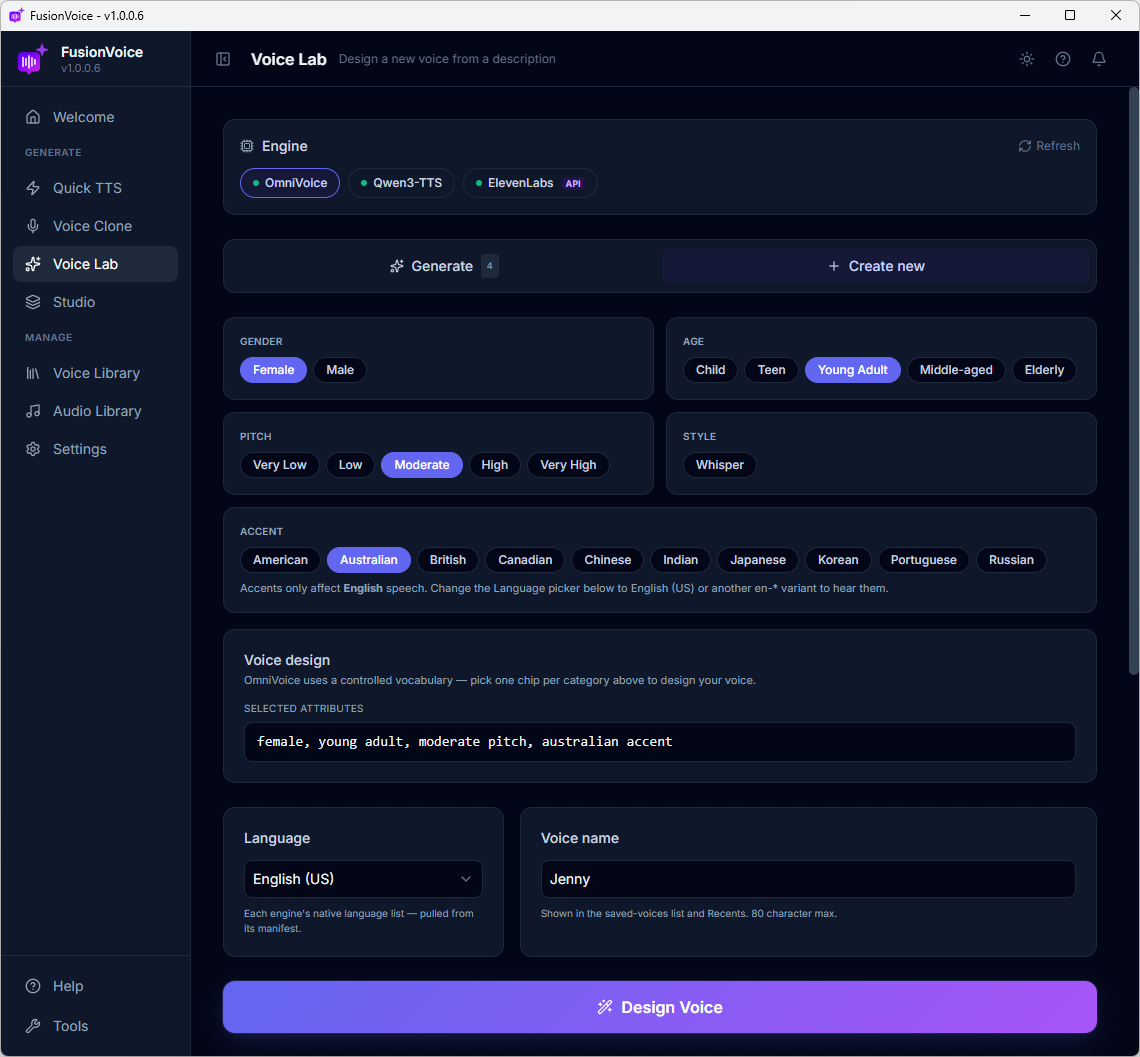Collapse the sidebar panel icon

click(223, 59)
